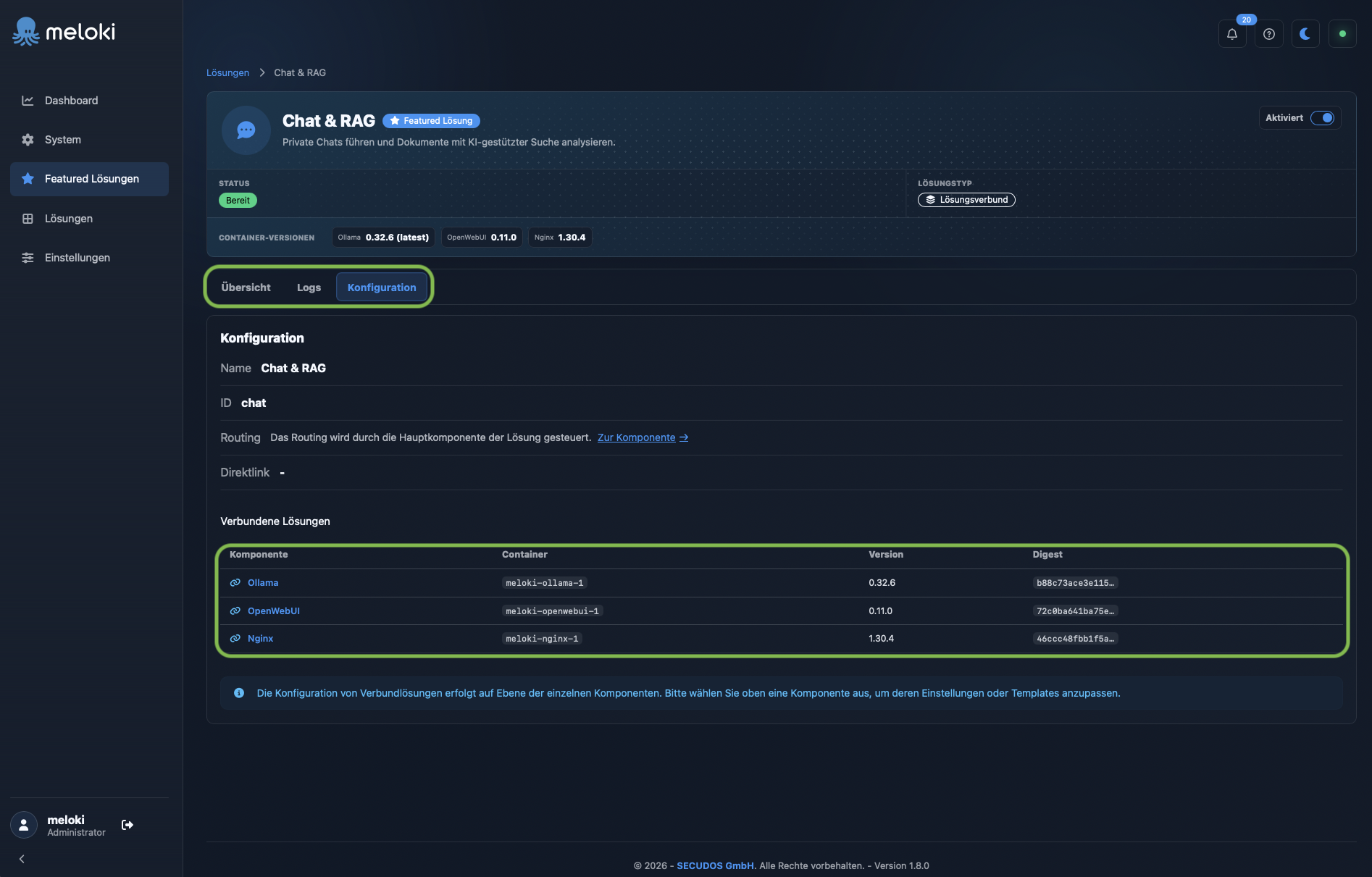Click the Container column header
Screen dimensions: 1372x877
pyautogui.click(x=524, y=555)
